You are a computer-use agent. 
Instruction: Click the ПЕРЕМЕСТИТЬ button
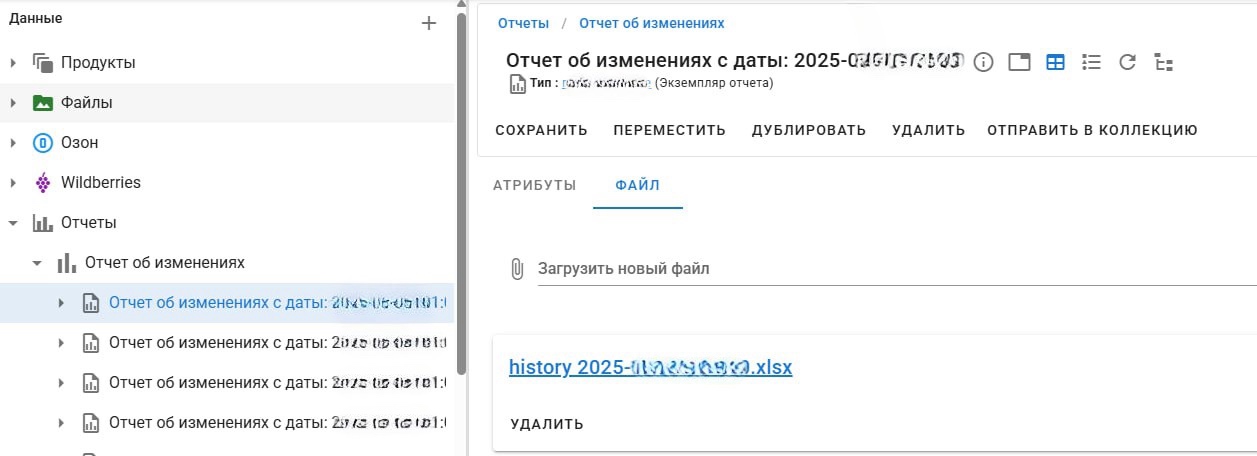coord(670,130)
